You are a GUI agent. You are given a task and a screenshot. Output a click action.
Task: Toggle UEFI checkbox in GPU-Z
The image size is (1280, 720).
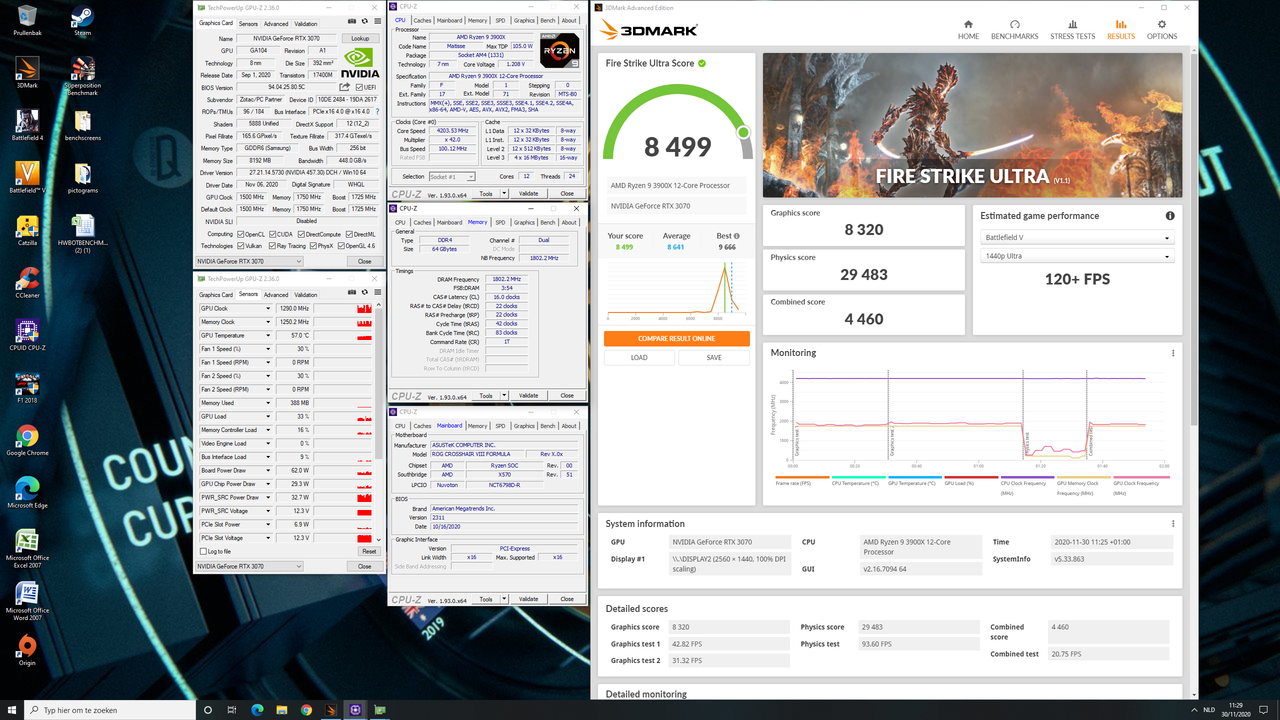357,87
